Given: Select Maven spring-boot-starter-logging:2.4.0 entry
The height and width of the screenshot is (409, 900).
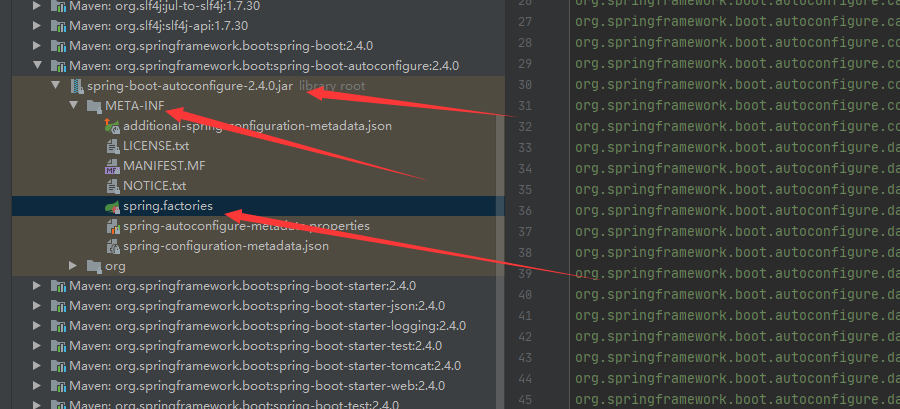Looking at the screenshot, I should point(267,326).
